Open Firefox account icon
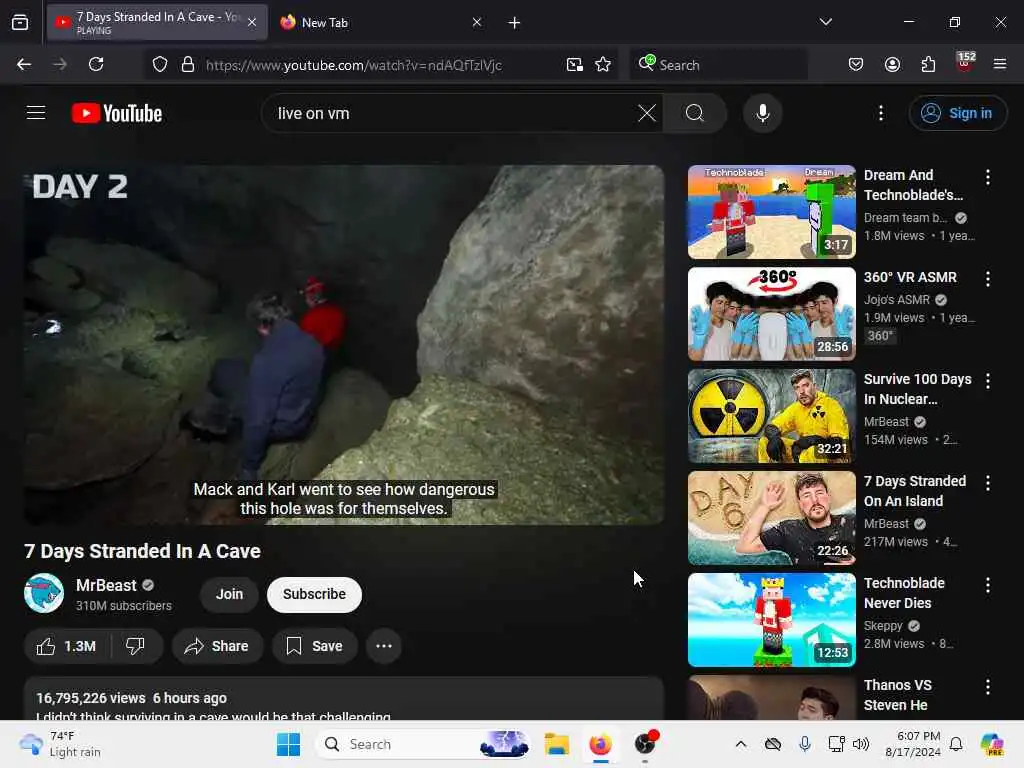Viewport: 1024px width, 768px height. pos(892,64)
